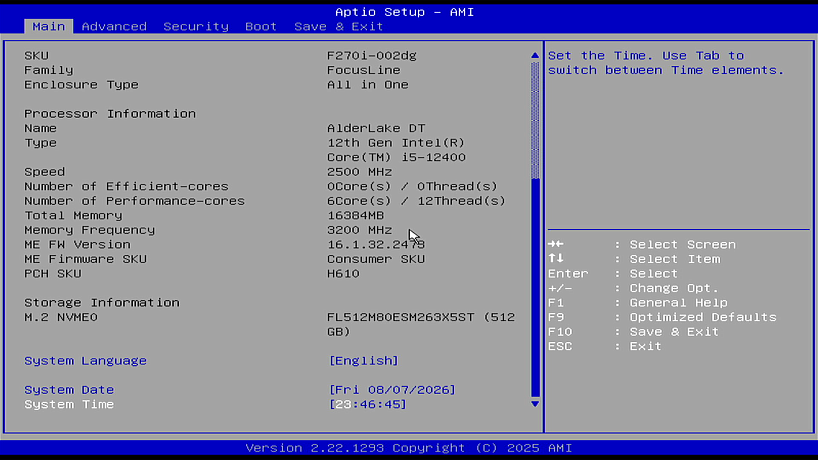Viewport: 818px width, 460px height.
Task: Select the System Time value field
Action: [x=368, y=405]
